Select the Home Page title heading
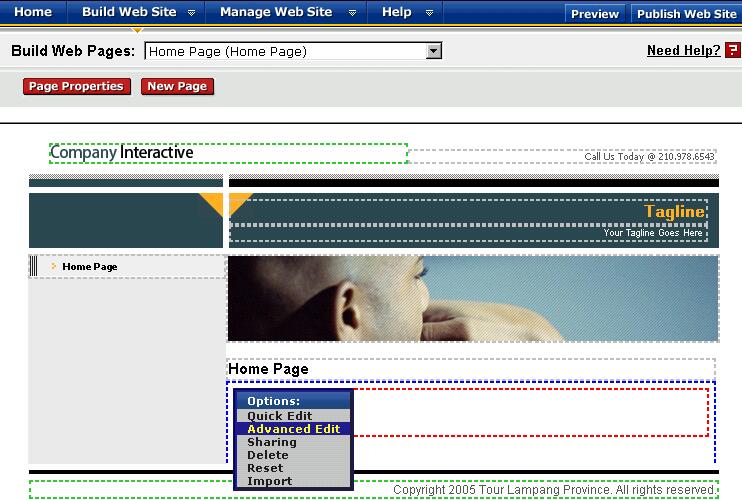 point(268,369)
